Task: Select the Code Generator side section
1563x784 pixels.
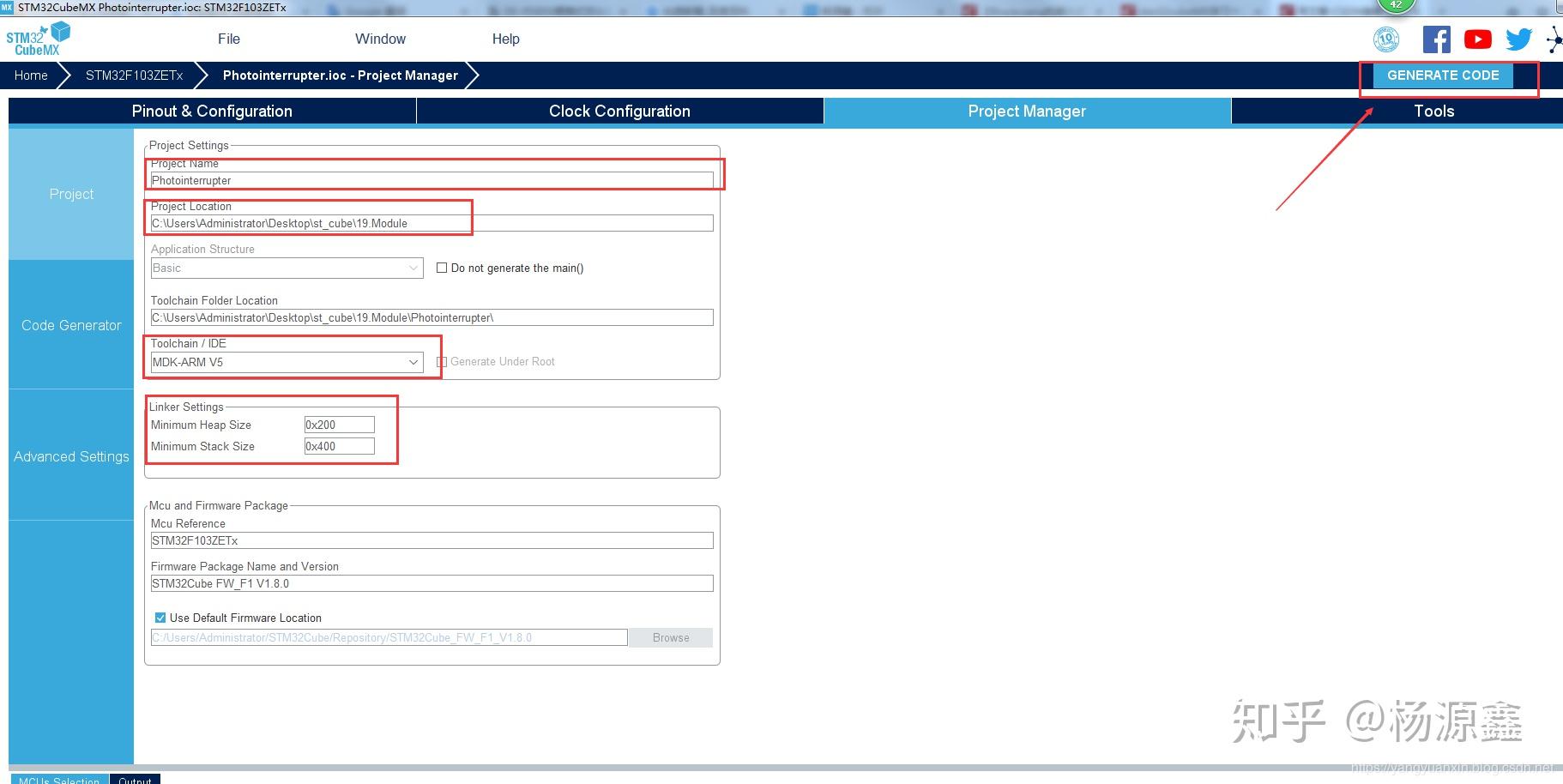Action: click(x=71, y=326)
